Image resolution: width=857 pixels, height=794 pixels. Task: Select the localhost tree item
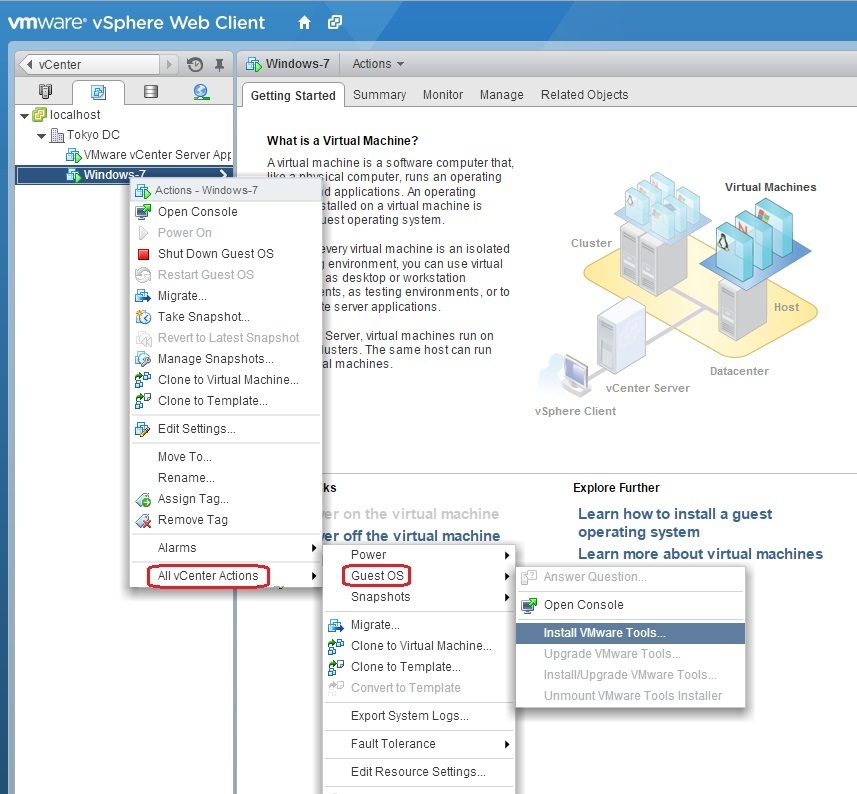click(75, 115)
